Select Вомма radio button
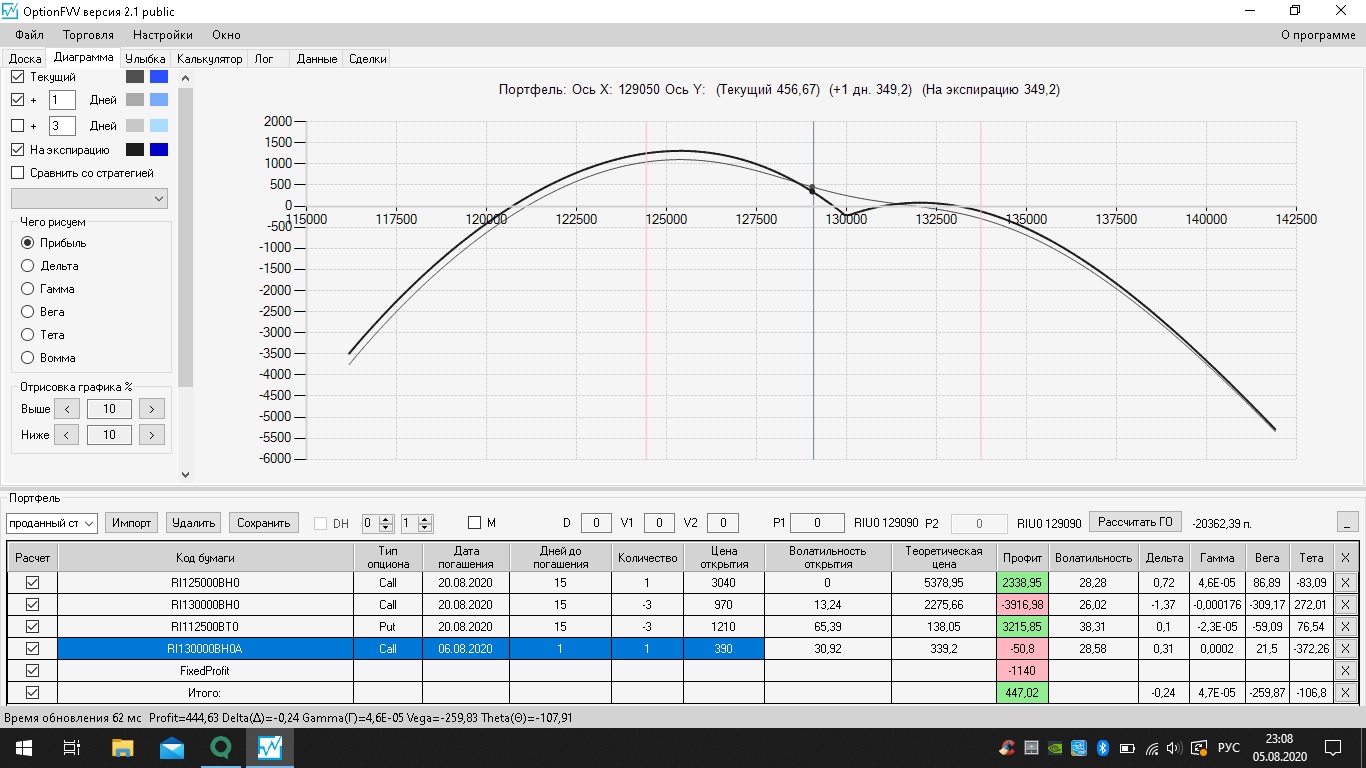The height and width of the screenshot is (768, 1366). 28,358
